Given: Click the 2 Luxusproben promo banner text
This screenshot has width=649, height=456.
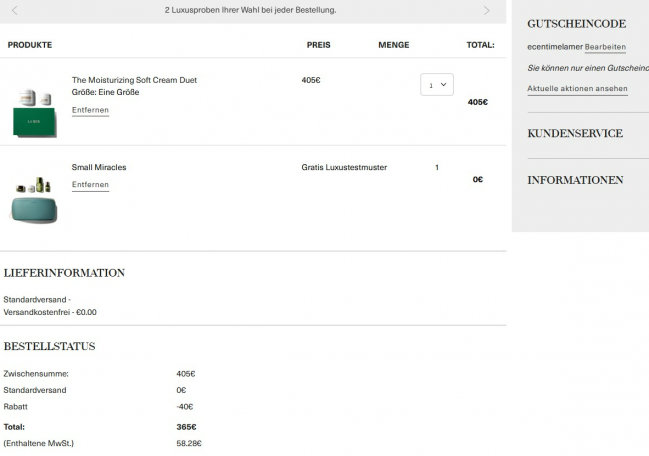Looking at the screenshot, I should (250, 10).
